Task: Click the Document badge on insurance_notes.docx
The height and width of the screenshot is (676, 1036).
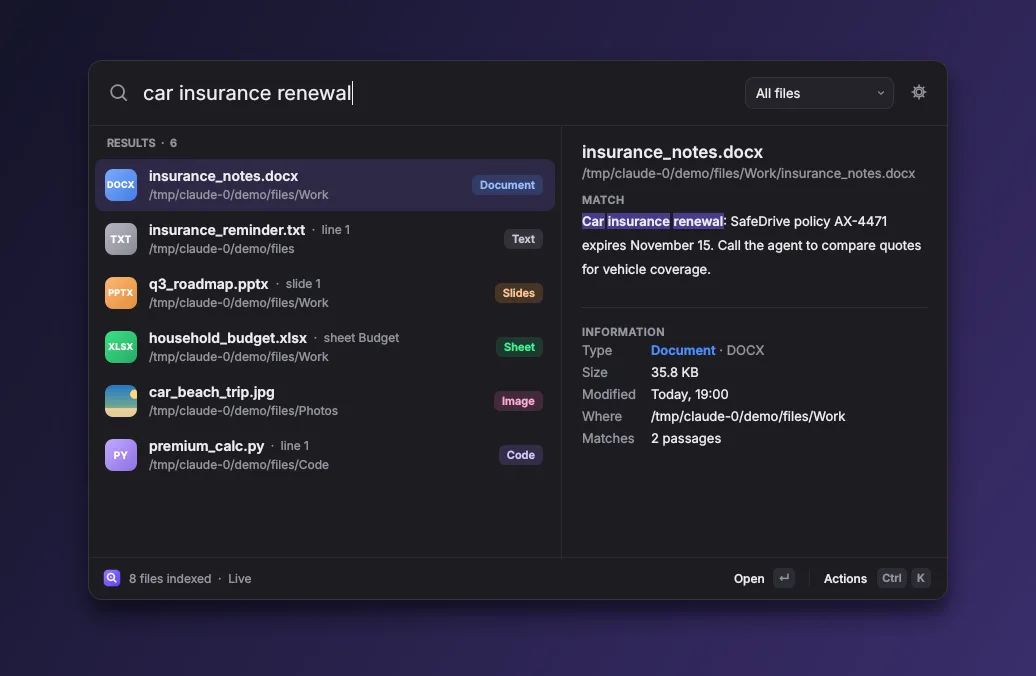Action: click(x=507, y=185)
